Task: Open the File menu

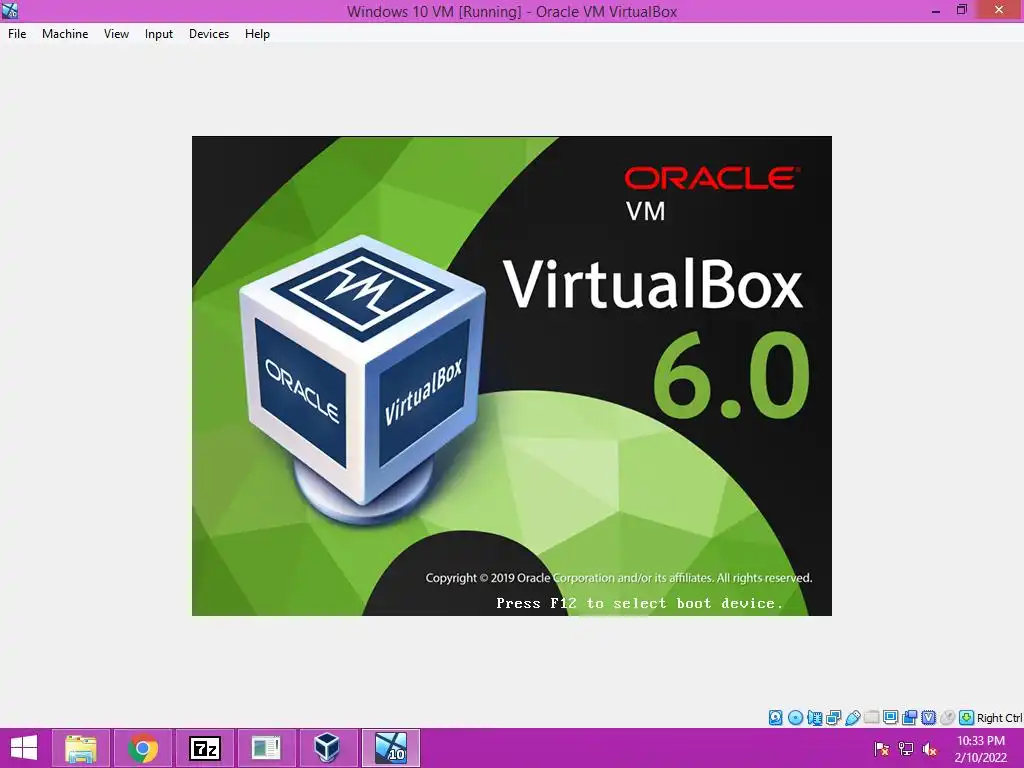Action: pos(17,34)
